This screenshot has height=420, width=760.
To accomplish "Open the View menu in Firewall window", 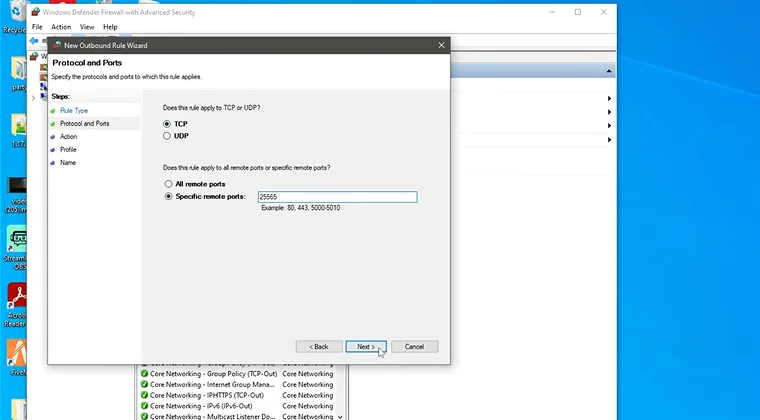I will 87,27.
